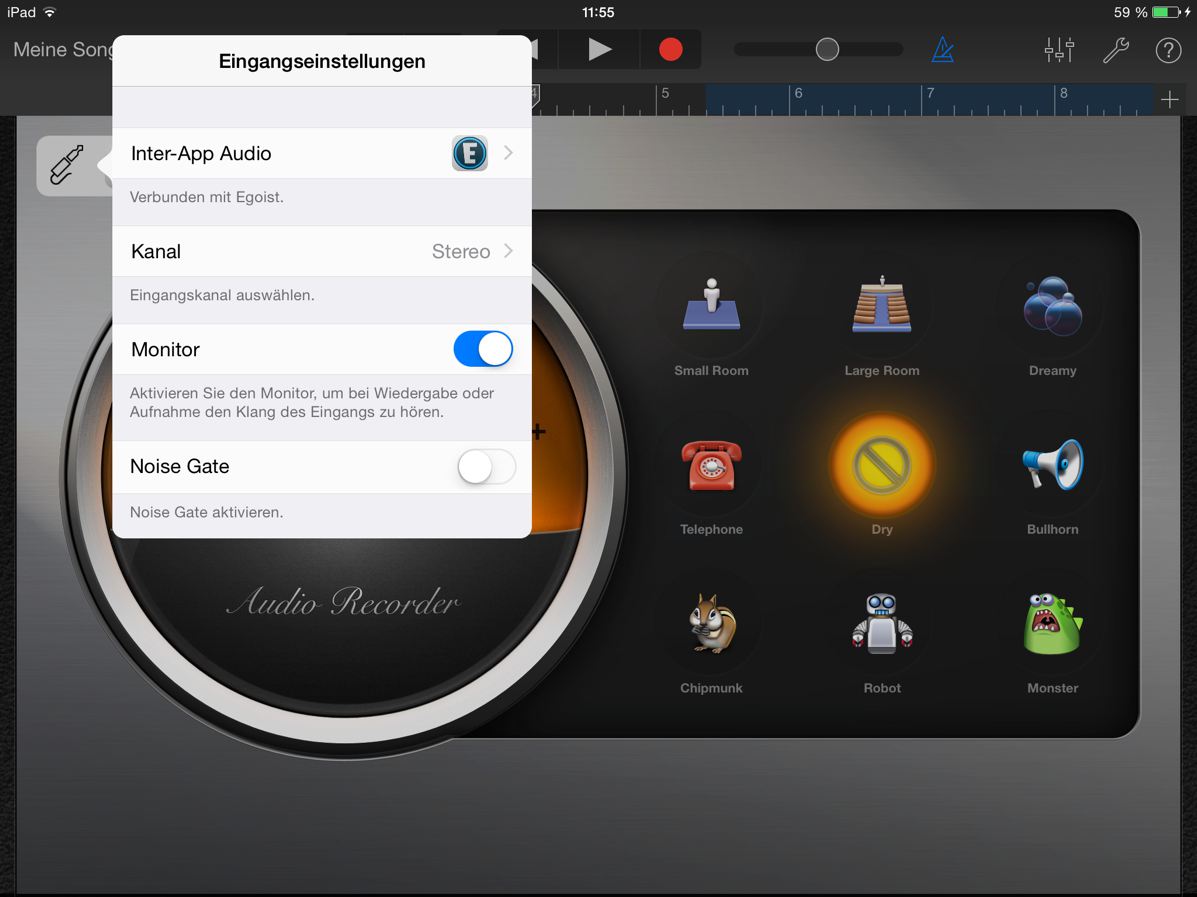This screenshot has width=1197, height=897.
Task: Enable the Noise Gate switch
Action: tap(486, 467)
